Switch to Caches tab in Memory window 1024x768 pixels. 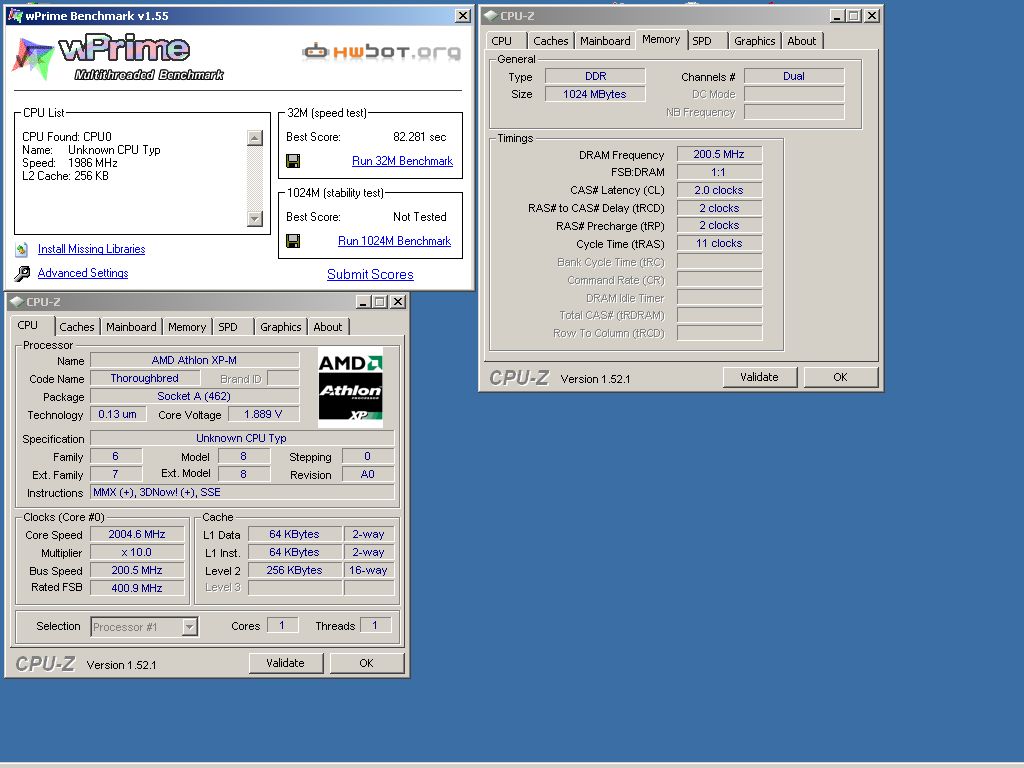coord(551,40)
